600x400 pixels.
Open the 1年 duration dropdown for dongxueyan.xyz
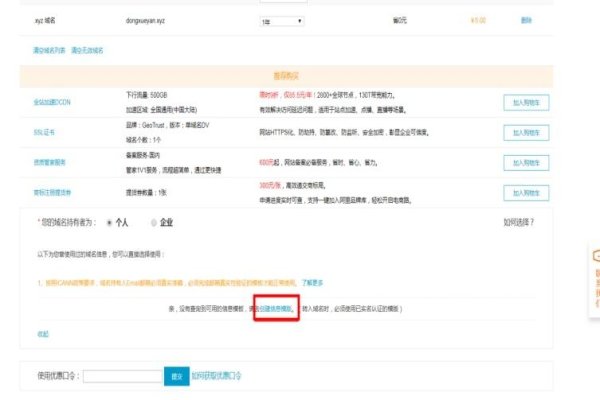[x=282, y=21]
